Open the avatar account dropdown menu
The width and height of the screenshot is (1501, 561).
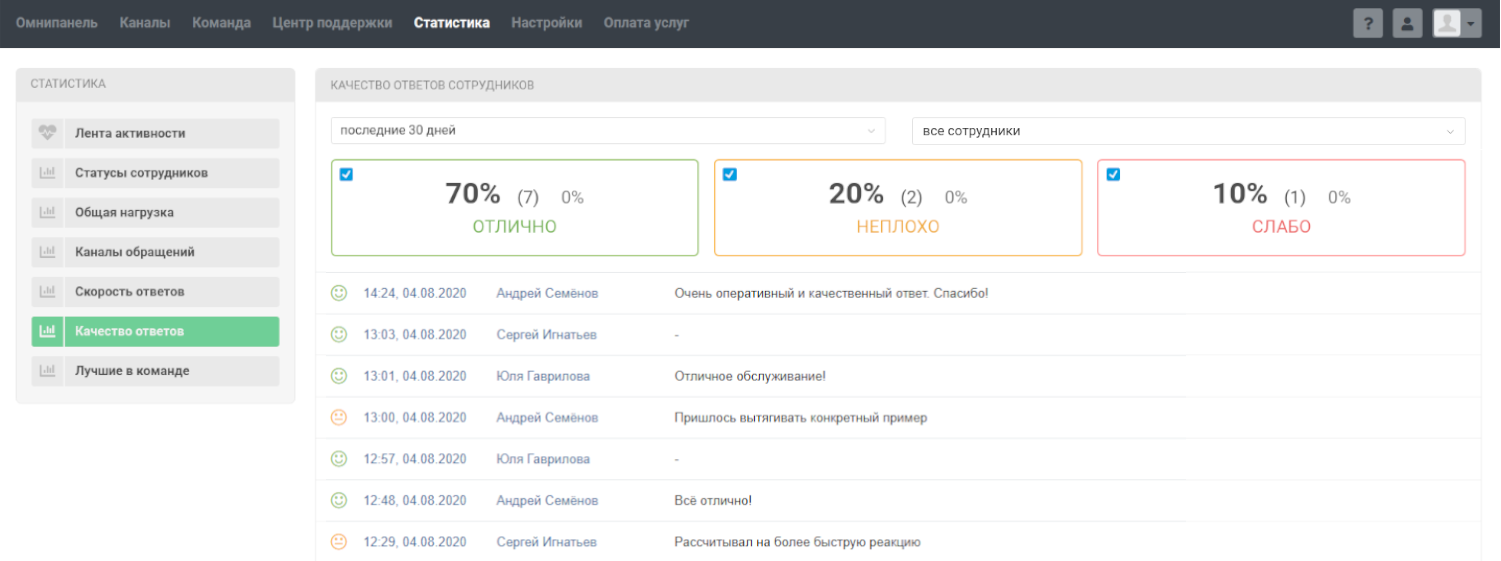pyautogui.click(x=1456, y=23)
